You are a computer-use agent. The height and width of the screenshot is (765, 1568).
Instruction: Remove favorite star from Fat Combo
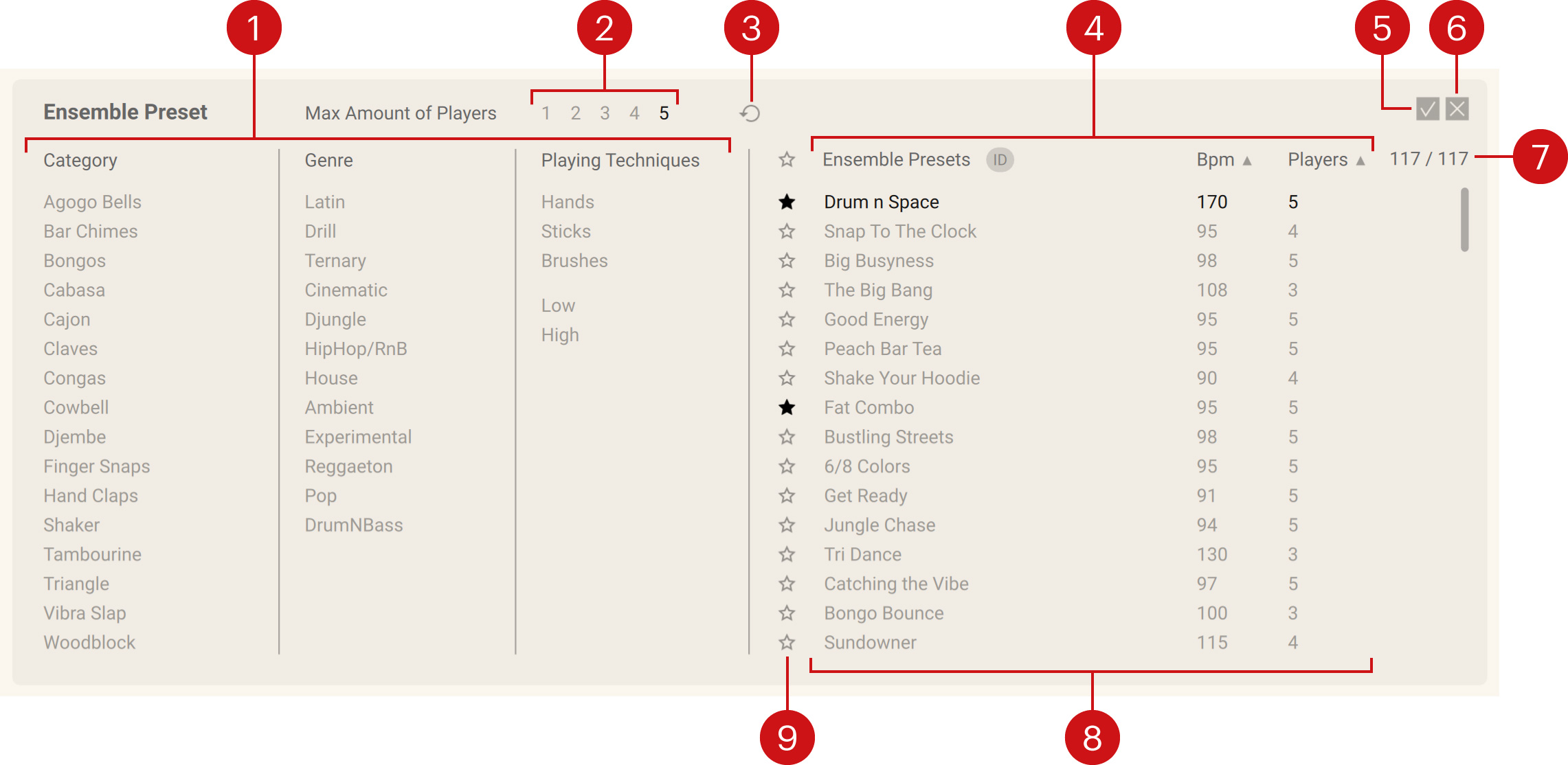(x=787, y=408)
